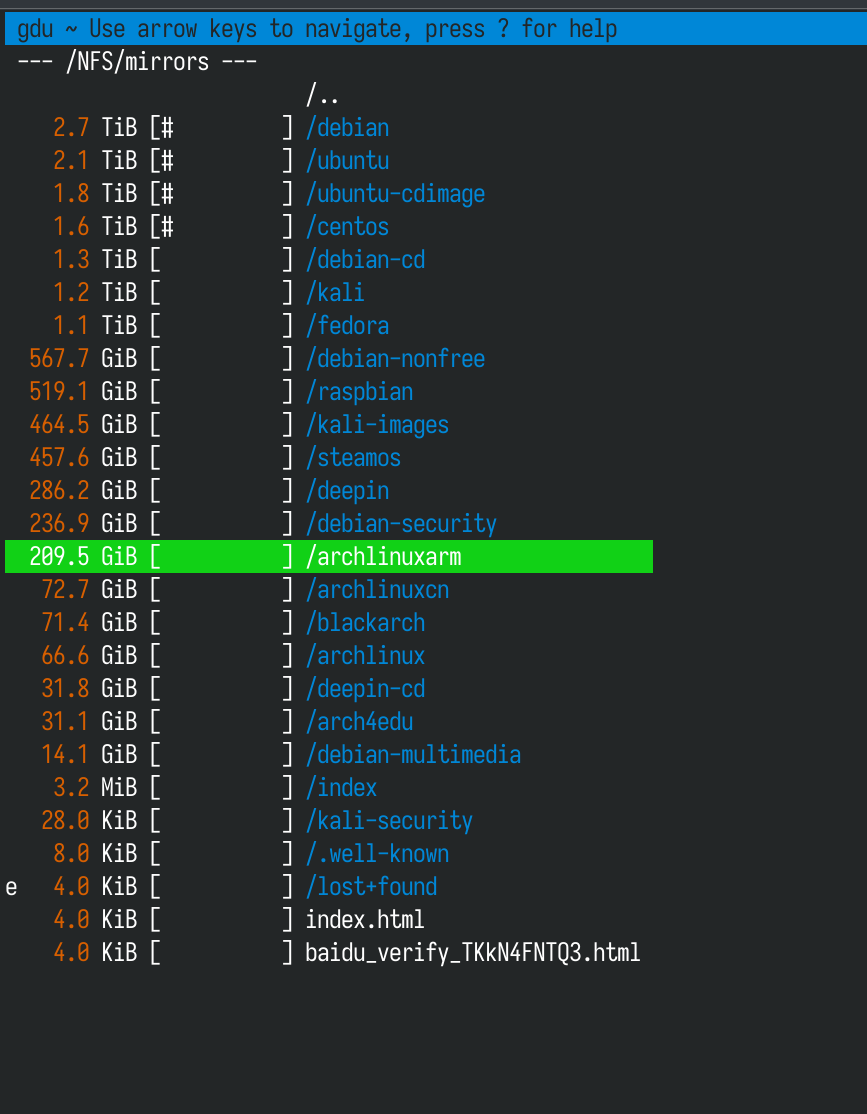
Task: Click the /debian-security folder entry
Action: [x=401, y=524]
